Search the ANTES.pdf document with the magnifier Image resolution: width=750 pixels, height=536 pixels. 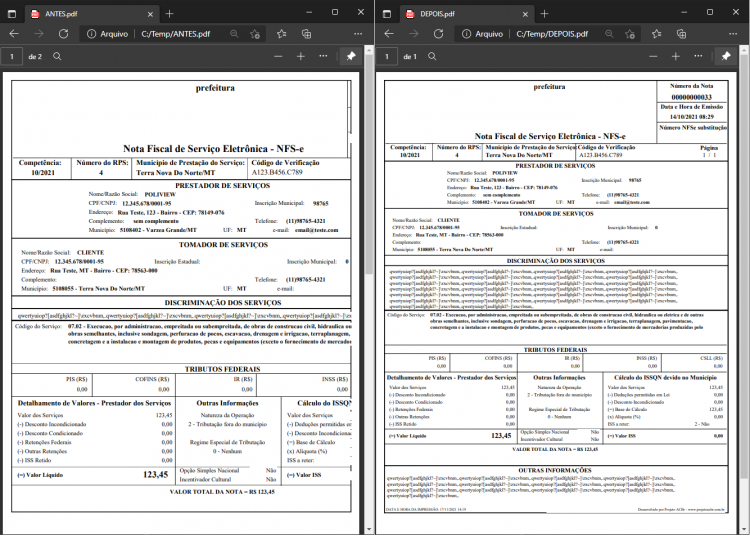57,56
